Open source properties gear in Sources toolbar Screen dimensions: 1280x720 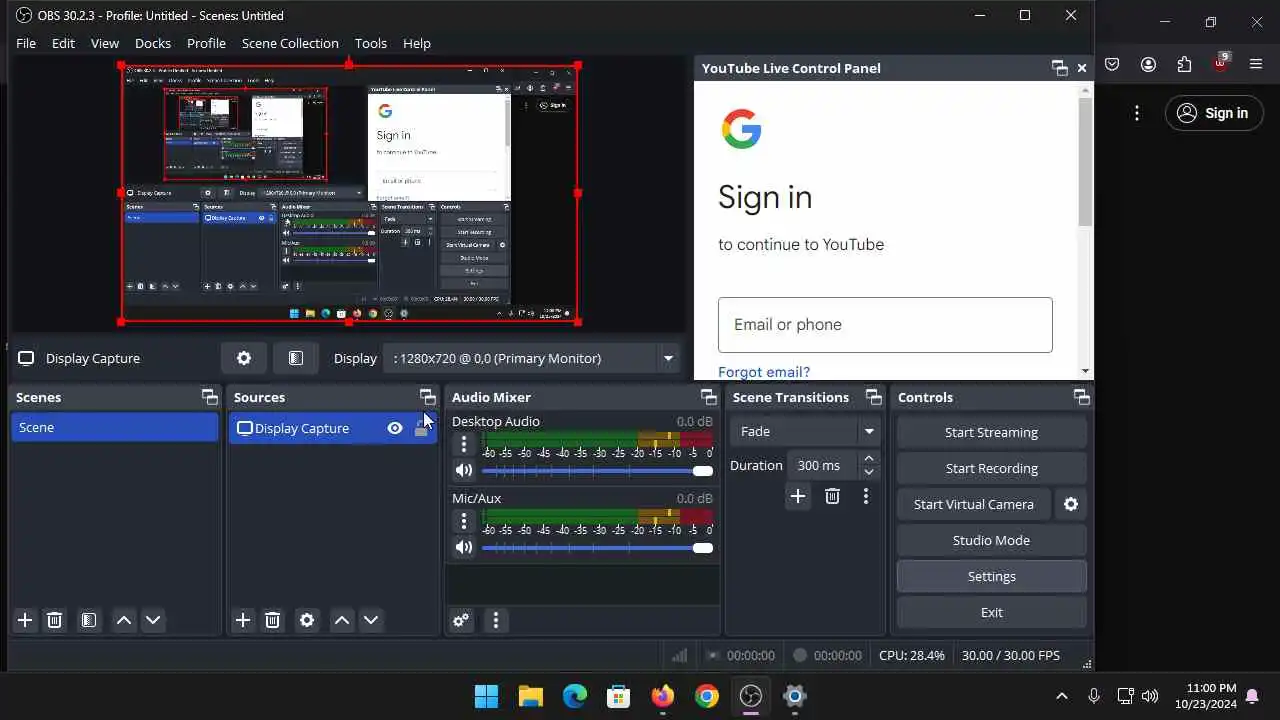307,620
